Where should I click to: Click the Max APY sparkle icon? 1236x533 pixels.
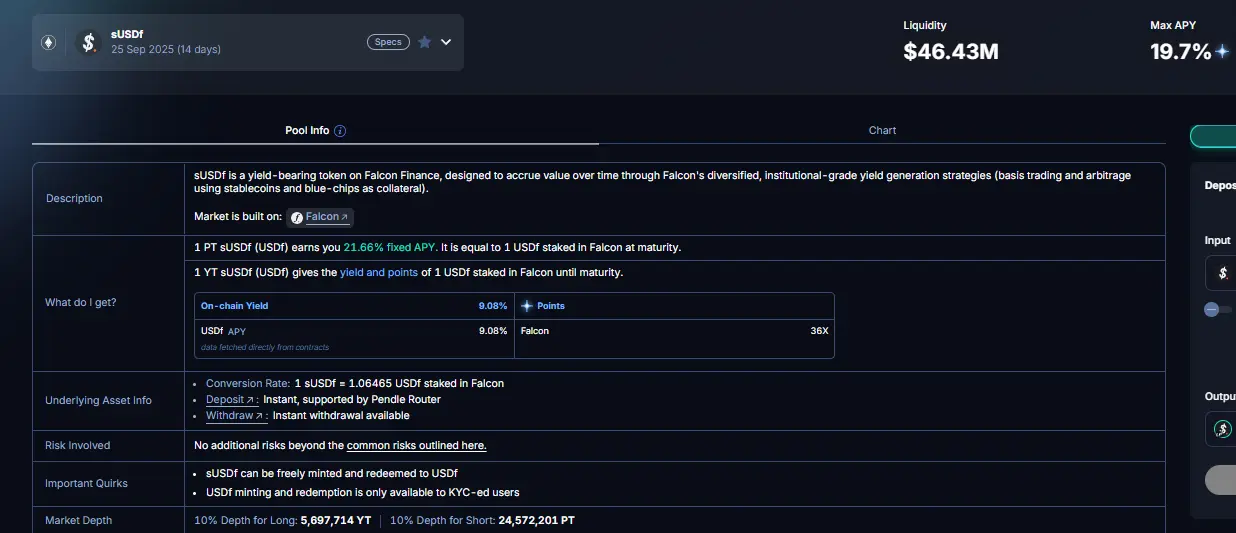pos(1221,52)
